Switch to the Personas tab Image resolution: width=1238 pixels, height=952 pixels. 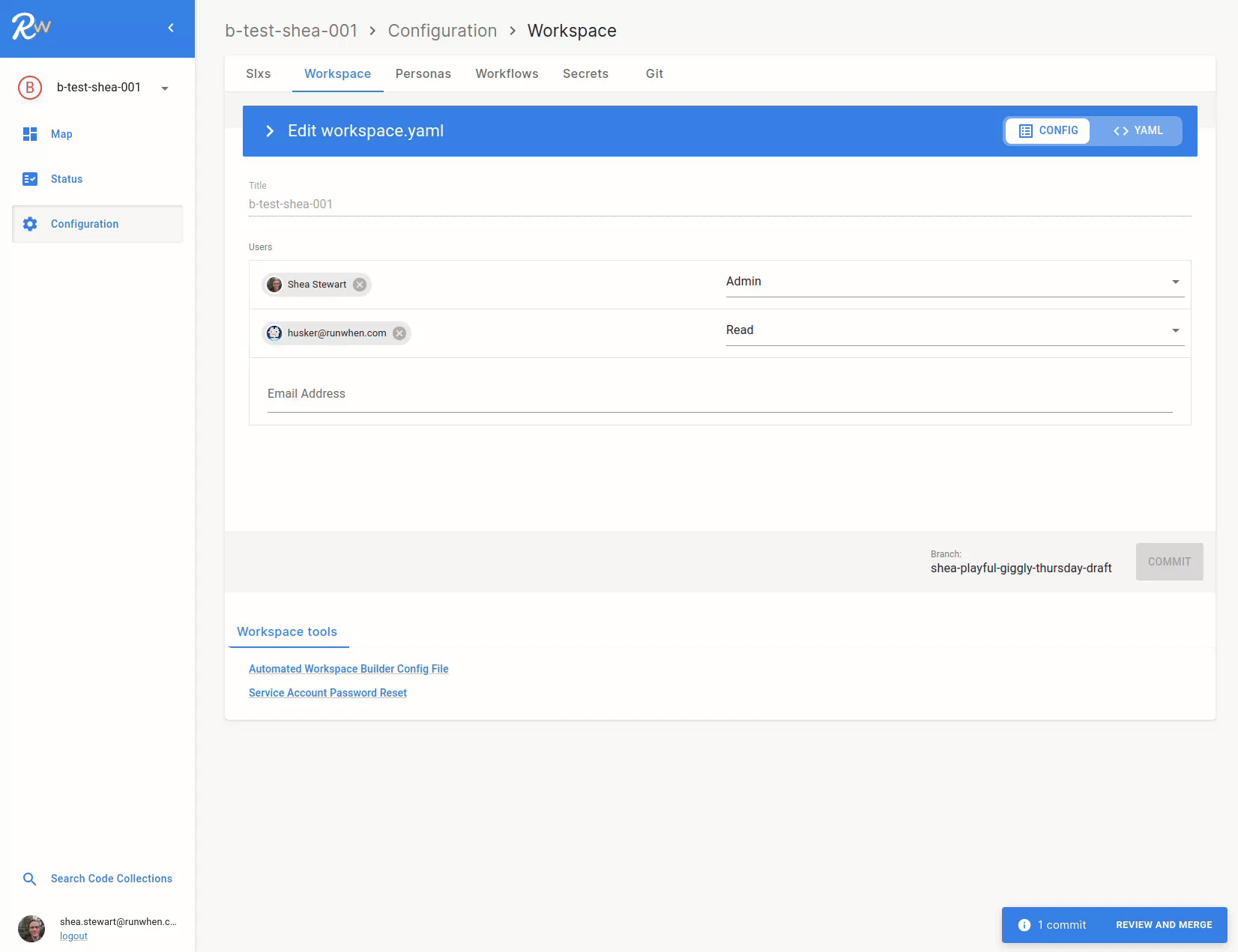tap(423, 73)
